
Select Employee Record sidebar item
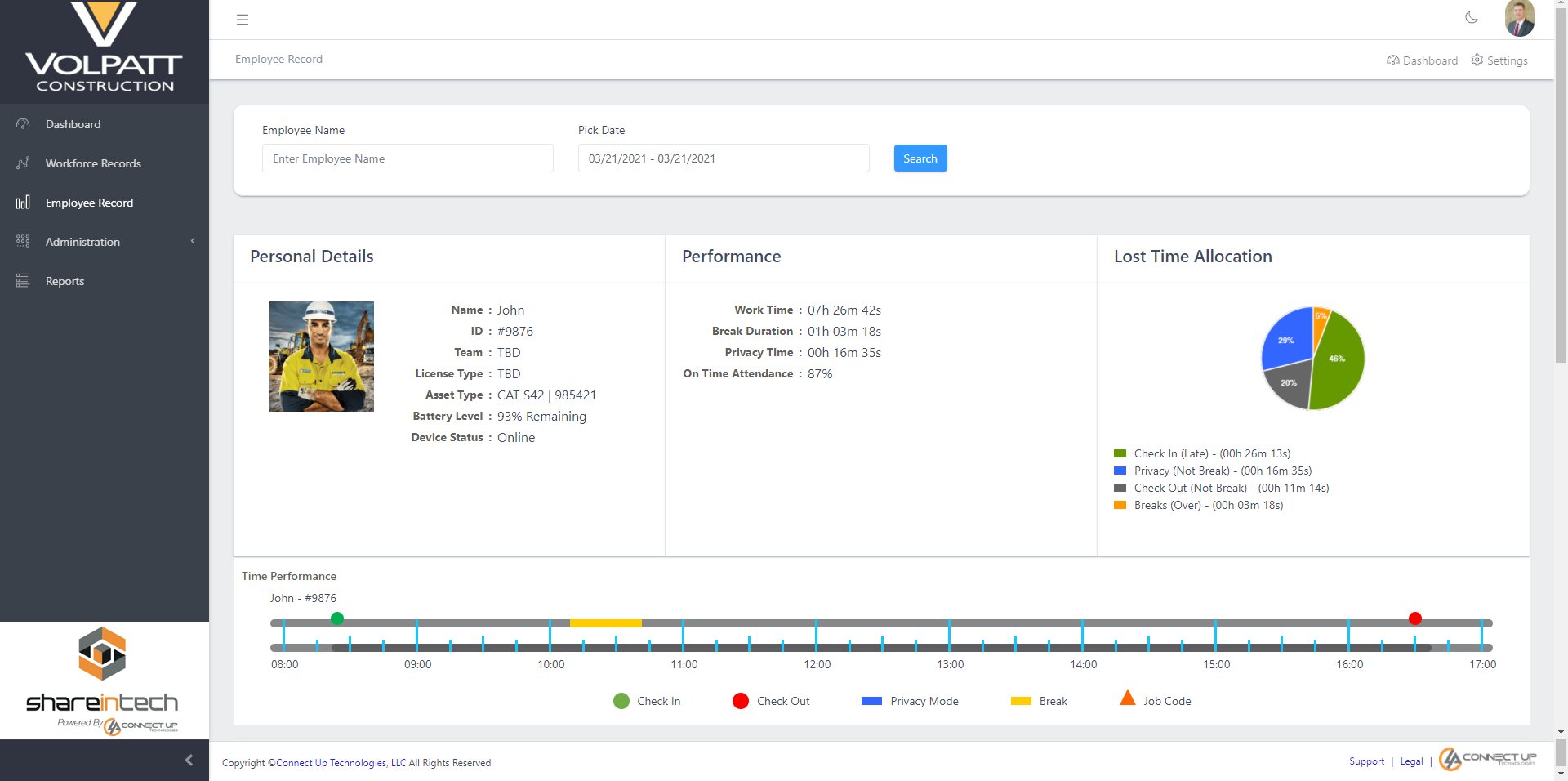pyautogui.click(x=105, y=203)
